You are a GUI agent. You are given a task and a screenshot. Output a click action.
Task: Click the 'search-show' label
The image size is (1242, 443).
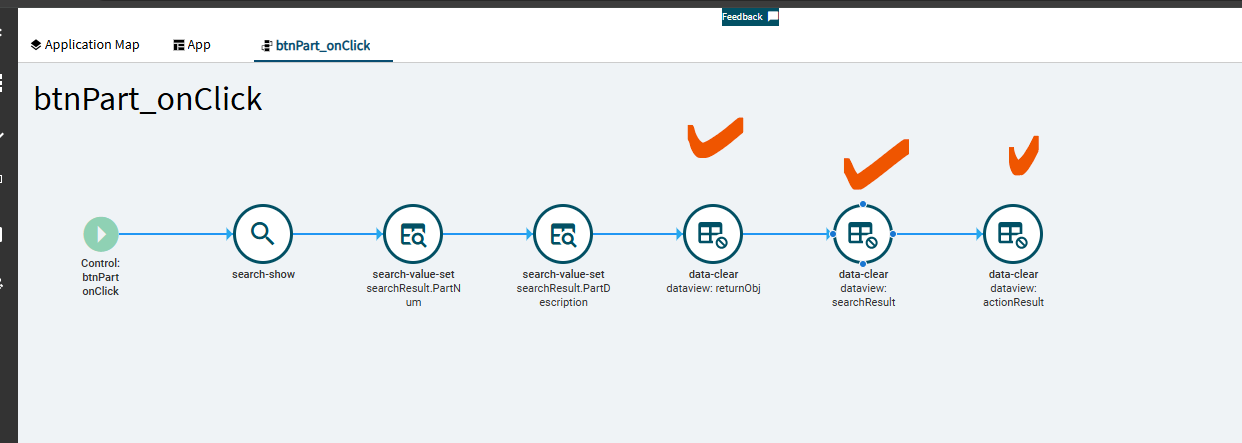coord(263,274)
